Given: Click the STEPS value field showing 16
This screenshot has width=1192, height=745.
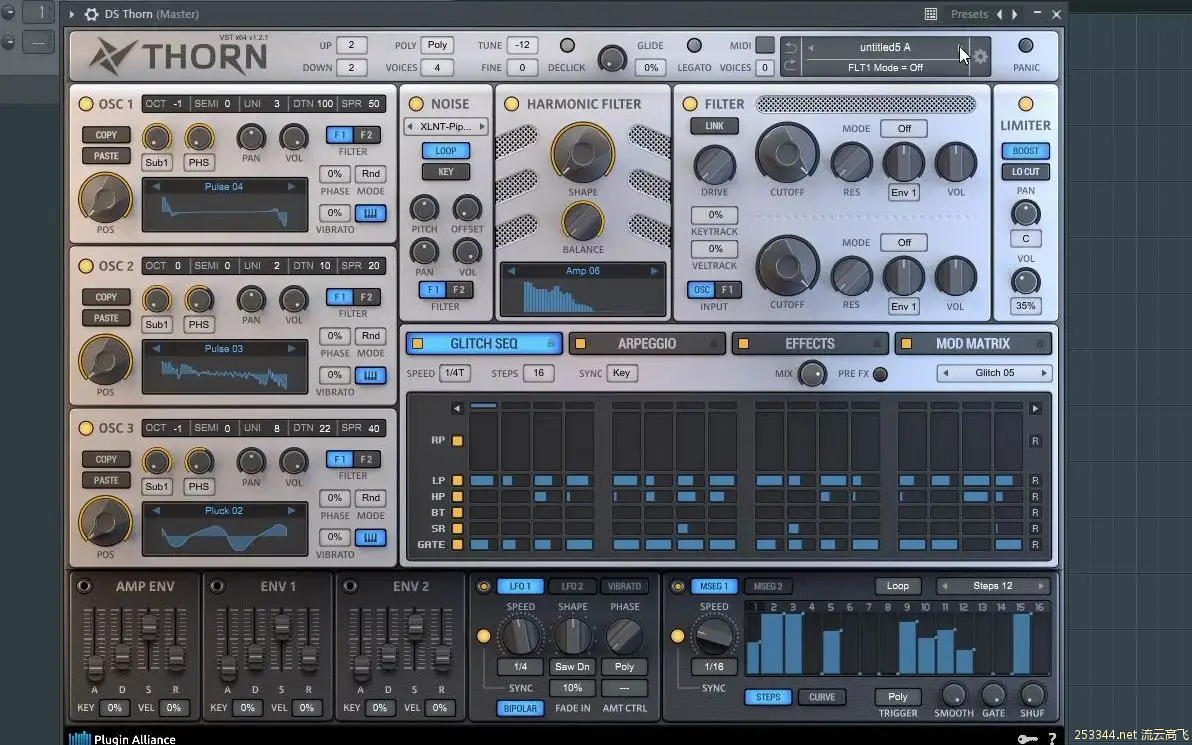Looking at the screenshot, I should (x=538, y=373).
